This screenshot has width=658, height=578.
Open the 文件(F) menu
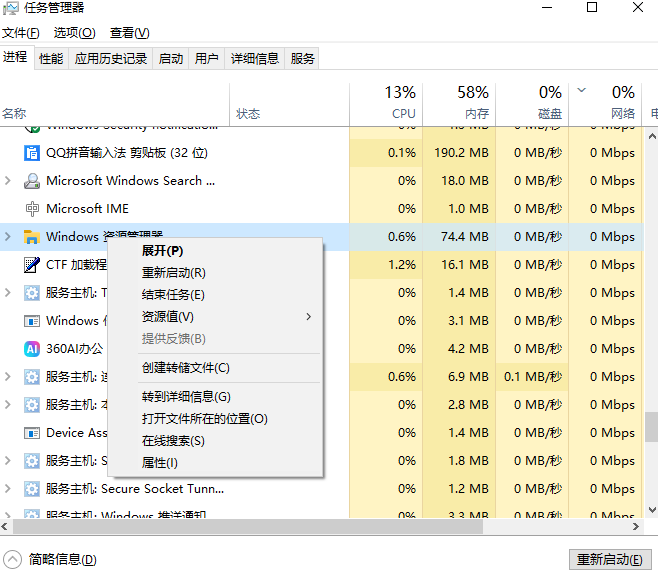[21, 33]
